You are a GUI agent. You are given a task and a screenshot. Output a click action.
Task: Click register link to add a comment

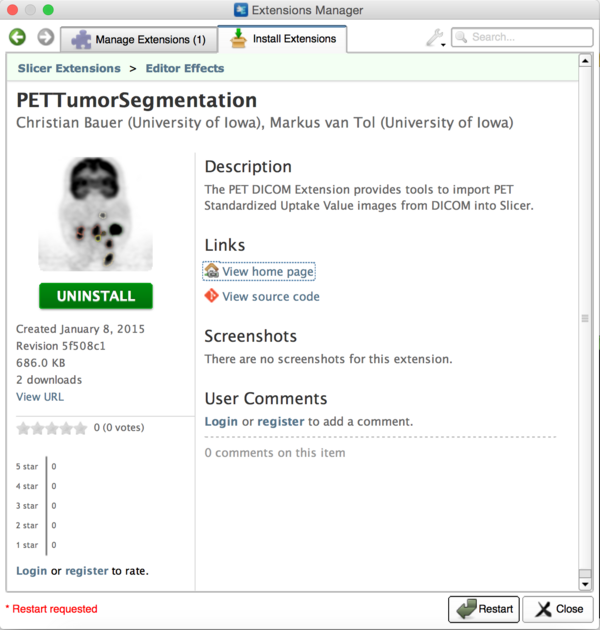pos(281,421)
